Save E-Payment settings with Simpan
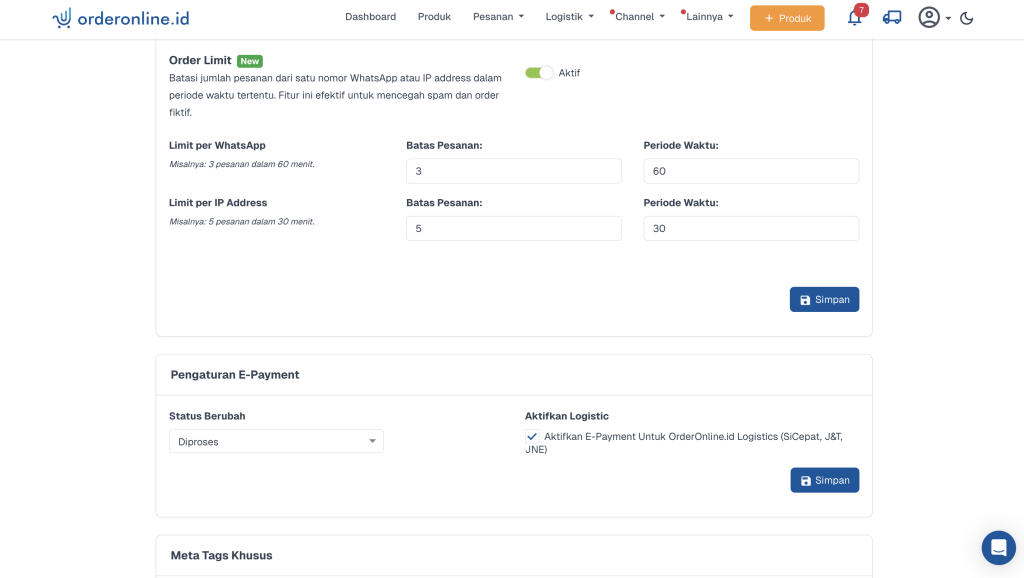1024x578 pixels. pos(824,480)
